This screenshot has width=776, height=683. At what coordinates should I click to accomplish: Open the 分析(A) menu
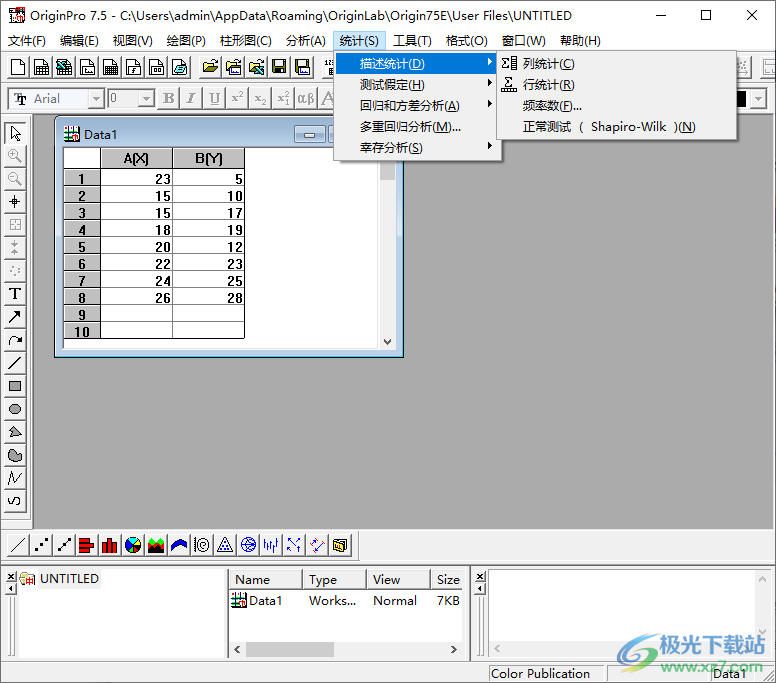(x=305, y=41)
